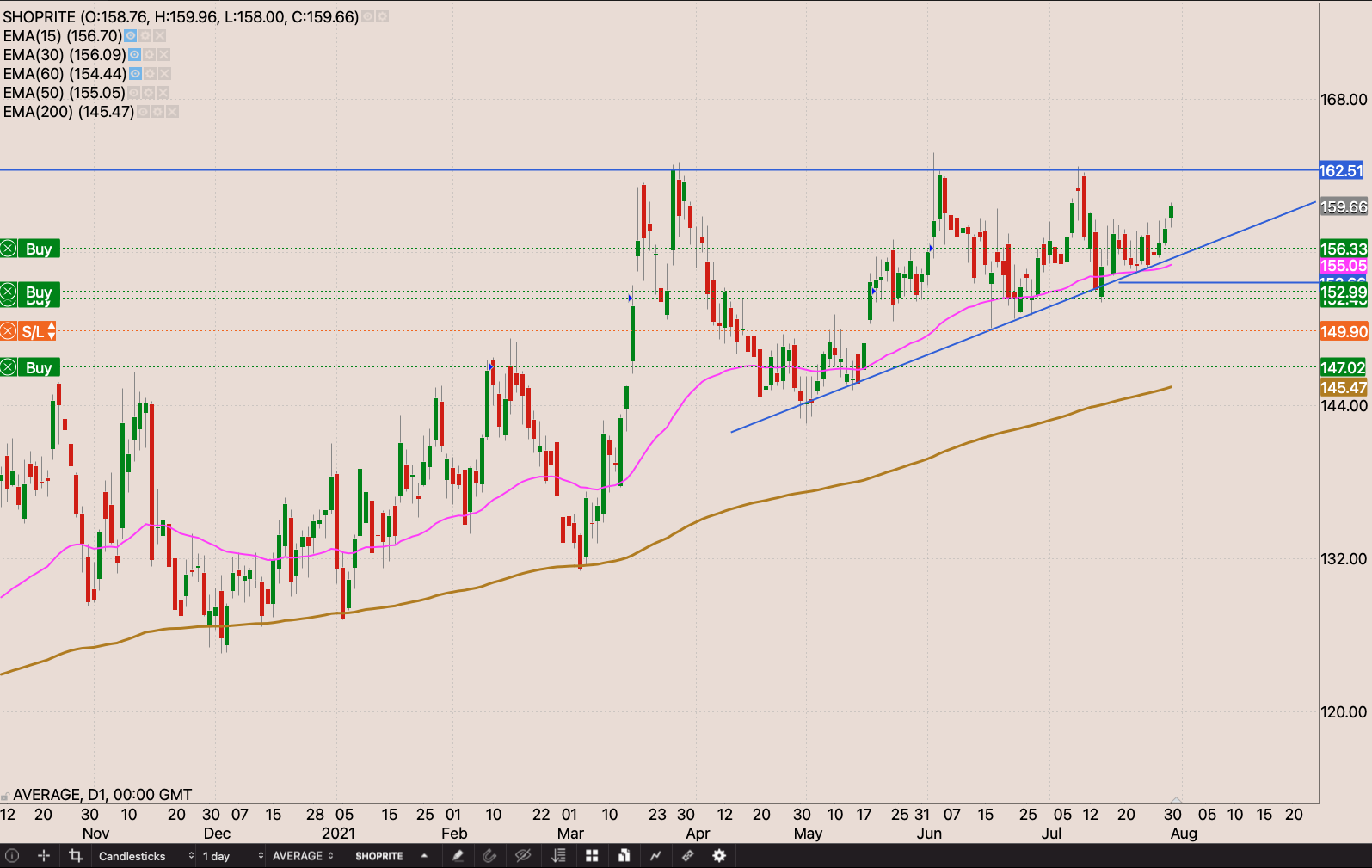Expand the AVERAGE price type dropdown
Image resolution: width=1372 pixels, height=868 pixels.
click(x=303, y=856)
